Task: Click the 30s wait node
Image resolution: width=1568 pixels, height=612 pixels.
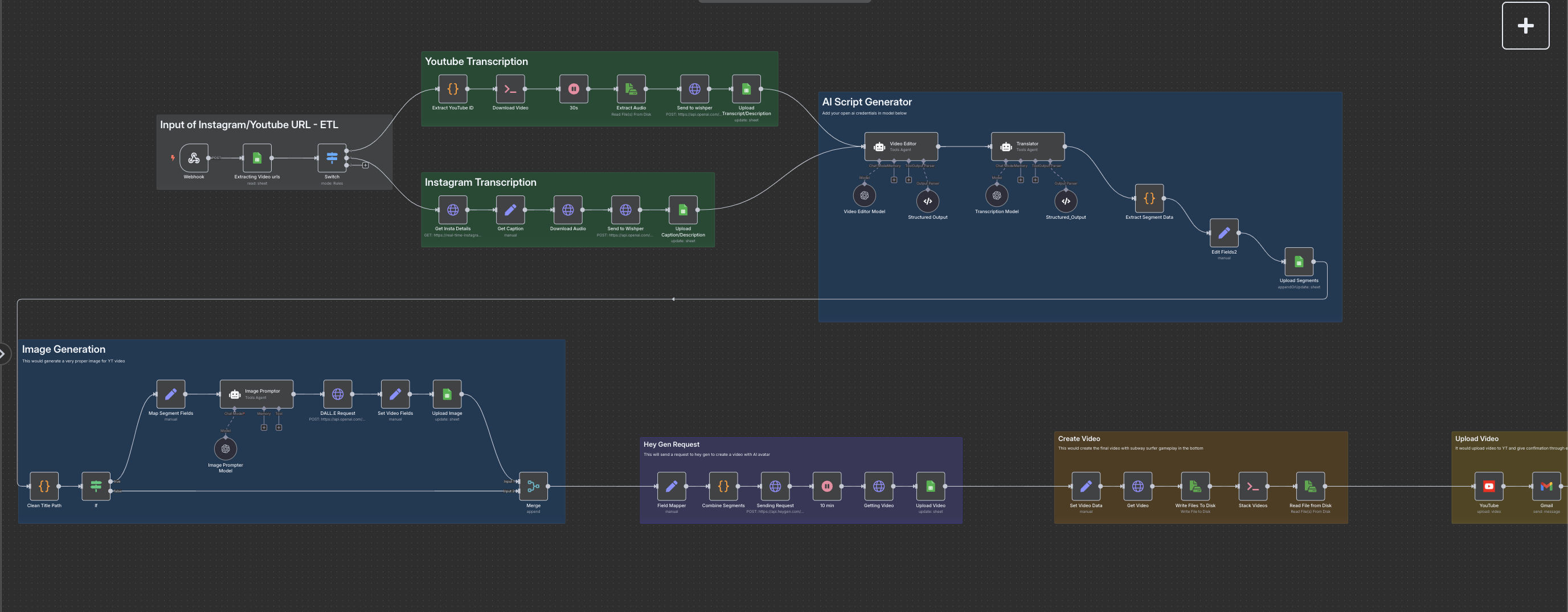Action: [574, 89]
